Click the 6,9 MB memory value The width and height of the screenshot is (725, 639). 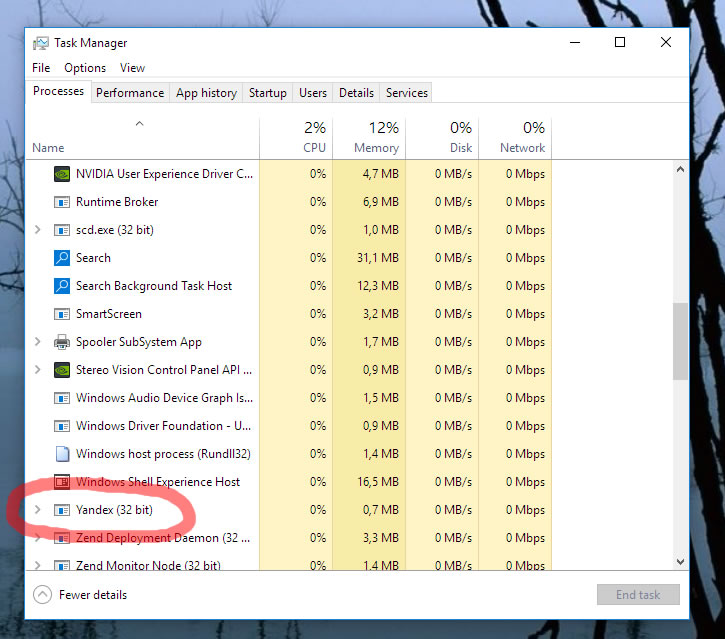[380, 202]
